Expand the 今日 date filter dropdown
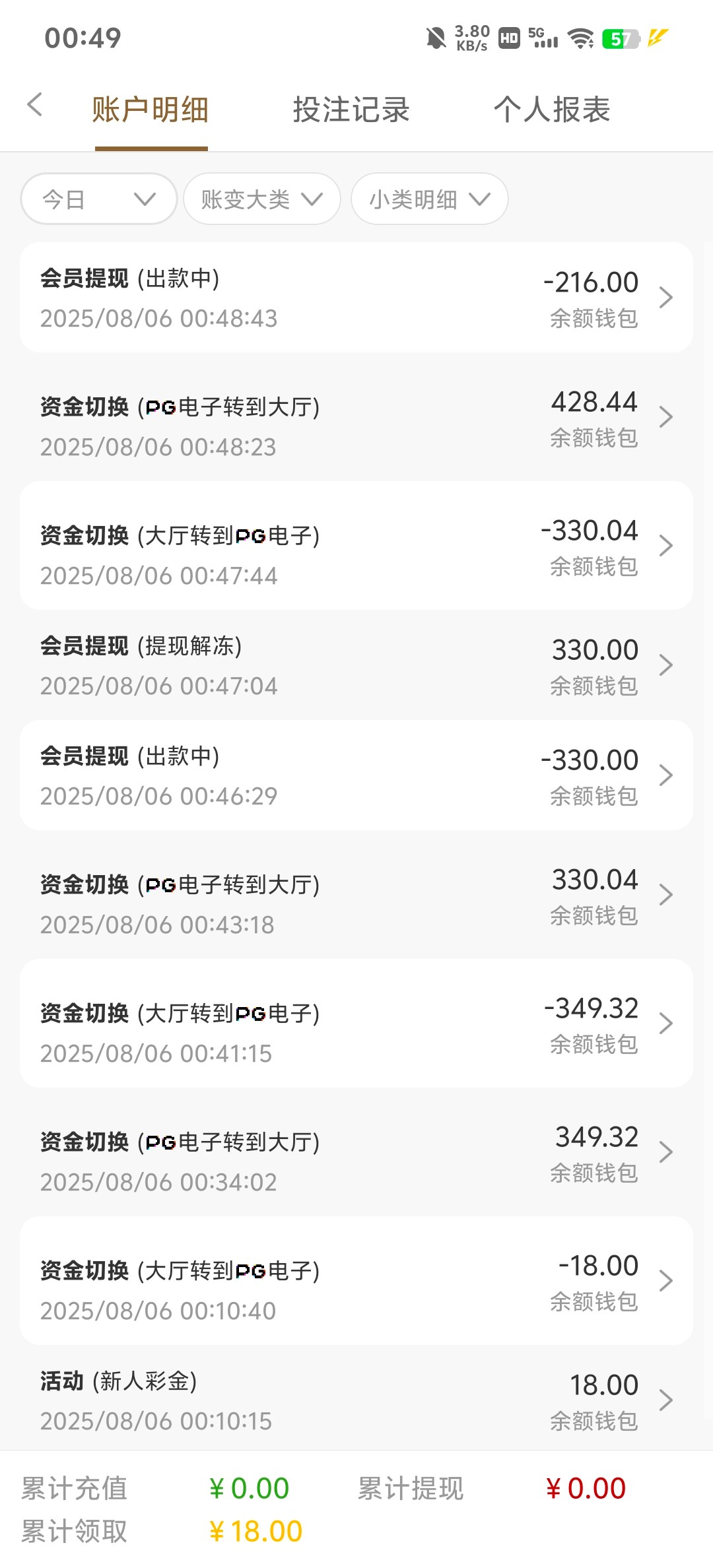 [x=99, y=199]
